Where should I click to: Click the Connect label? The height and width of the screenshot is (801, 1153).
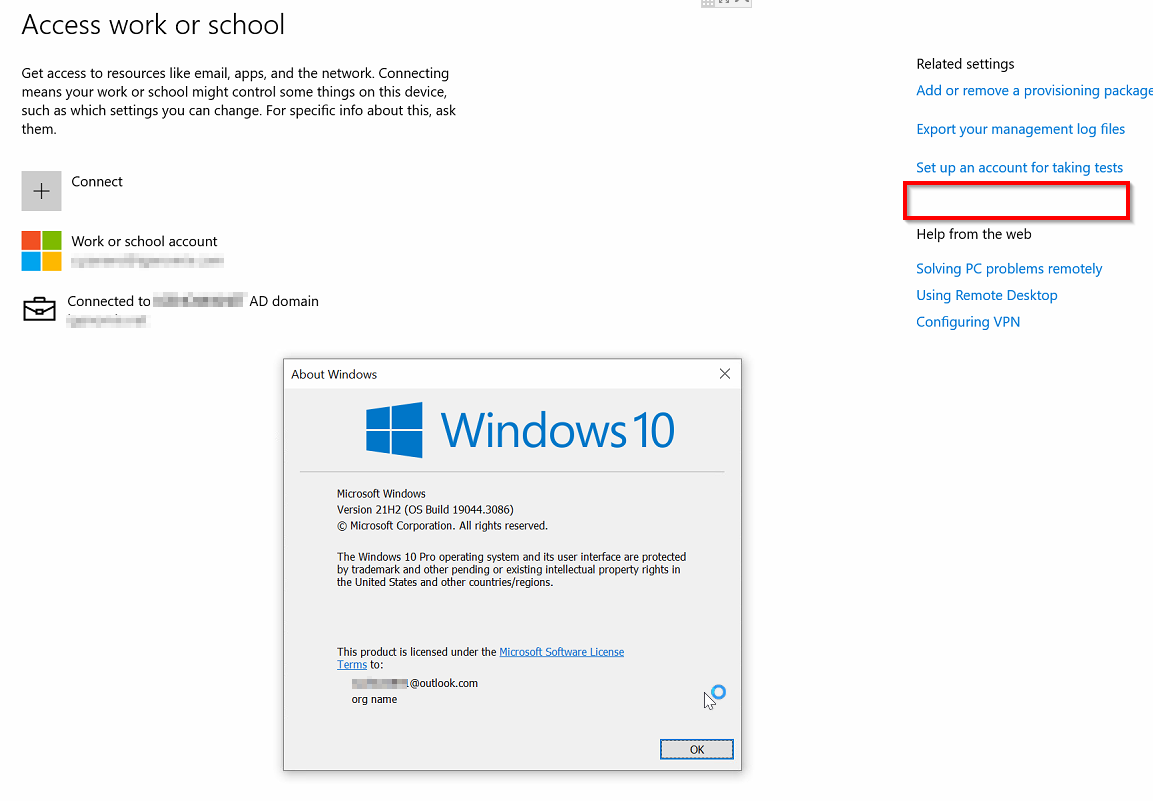point(97,182)
